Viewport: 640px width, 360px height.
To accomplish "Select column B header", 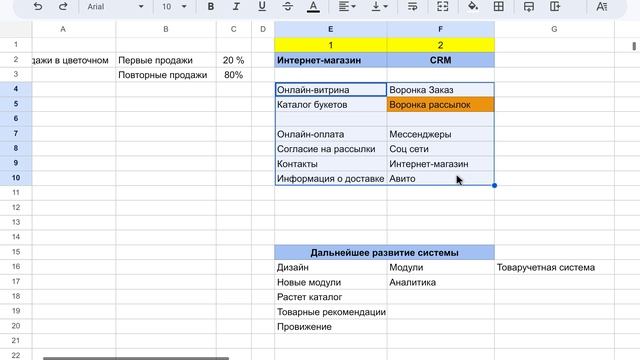I will coord(166,29).
